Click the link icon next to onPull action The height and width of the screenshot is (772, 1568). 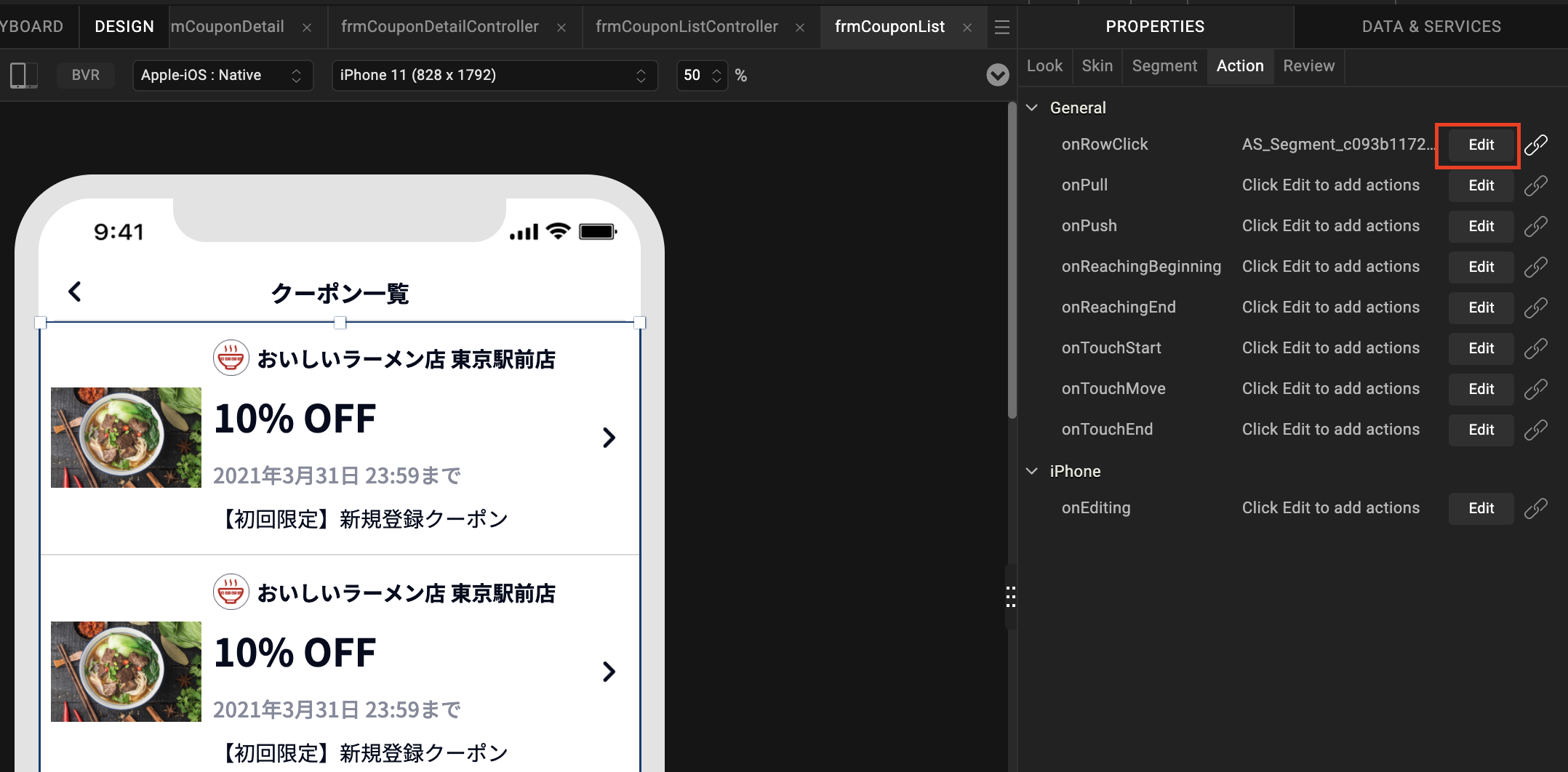pos(1537,185)
